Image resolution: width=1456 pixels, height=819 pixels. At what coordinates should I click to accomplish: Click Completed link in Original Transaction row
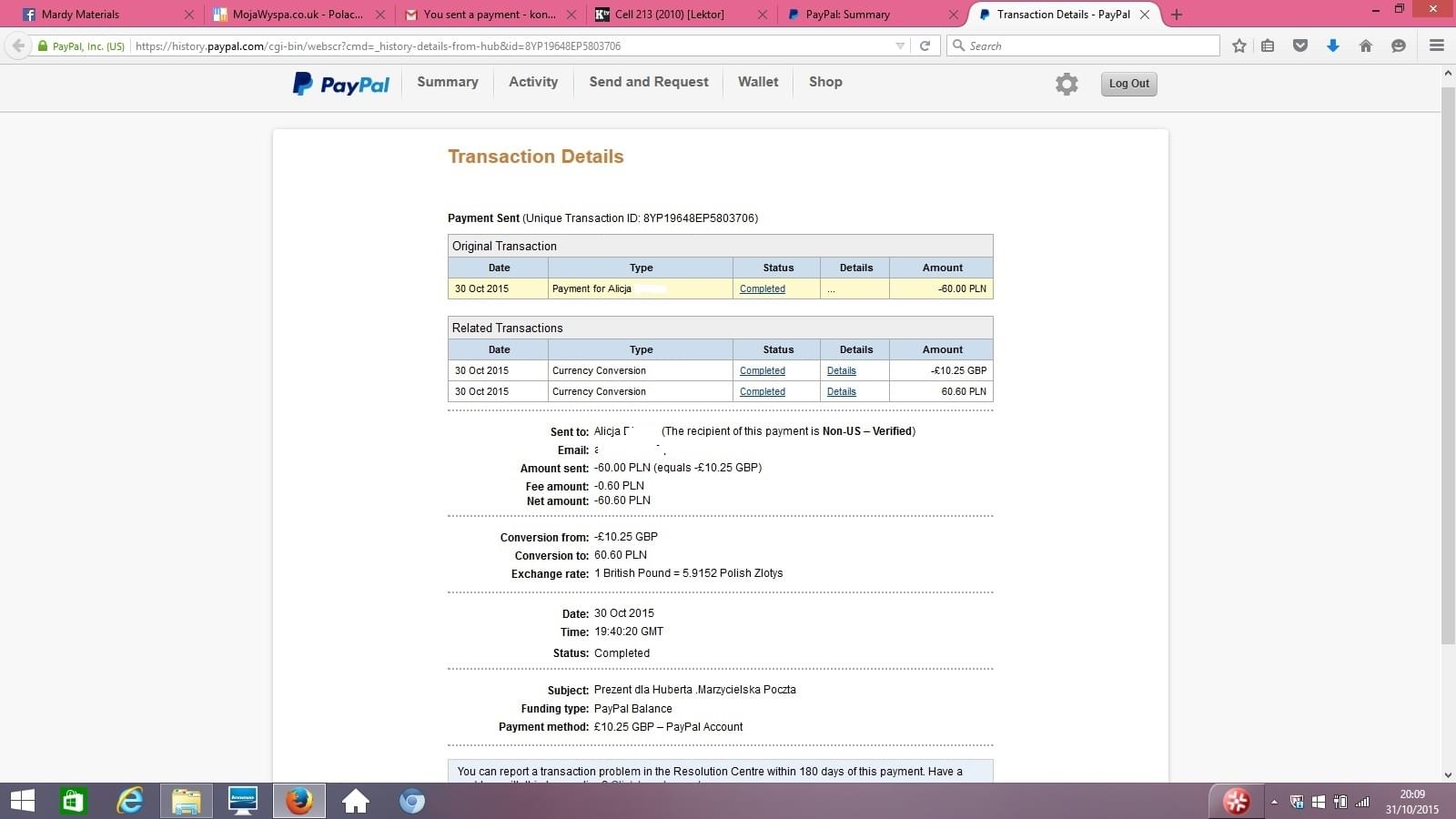coord(763,288)
